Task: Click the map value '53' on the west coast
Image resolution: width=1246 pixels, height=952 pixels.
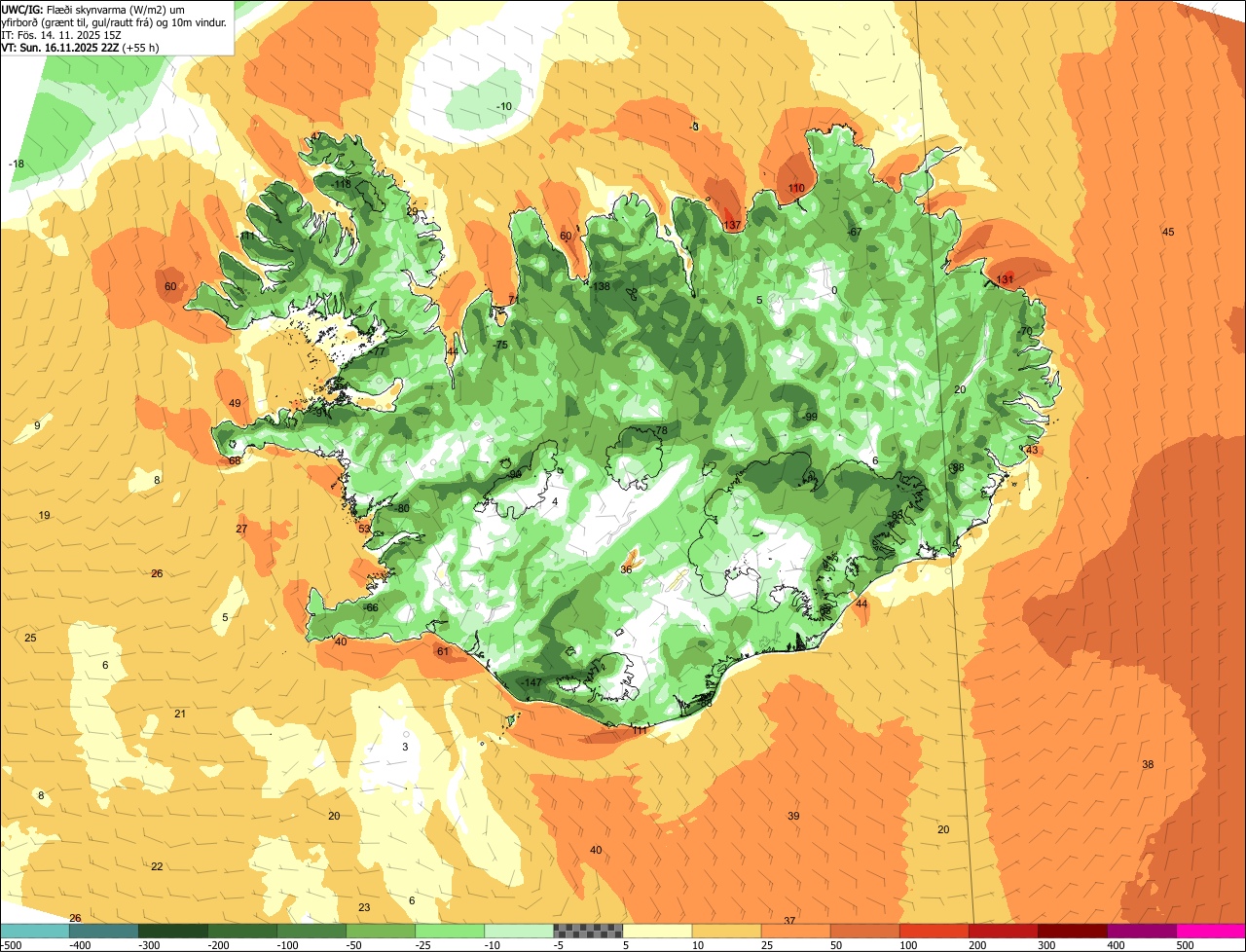Action: pyautogui.click(x=365, y=528)
